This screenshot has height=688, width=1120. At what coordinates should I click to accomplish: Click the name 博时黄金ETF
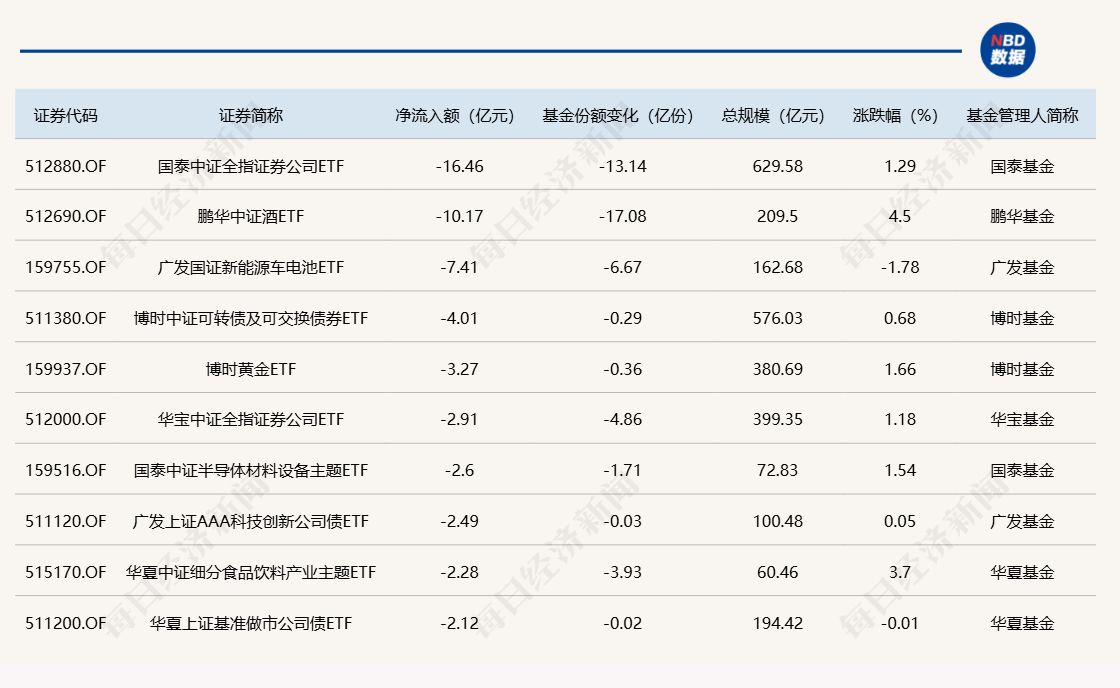coord(251,369)
